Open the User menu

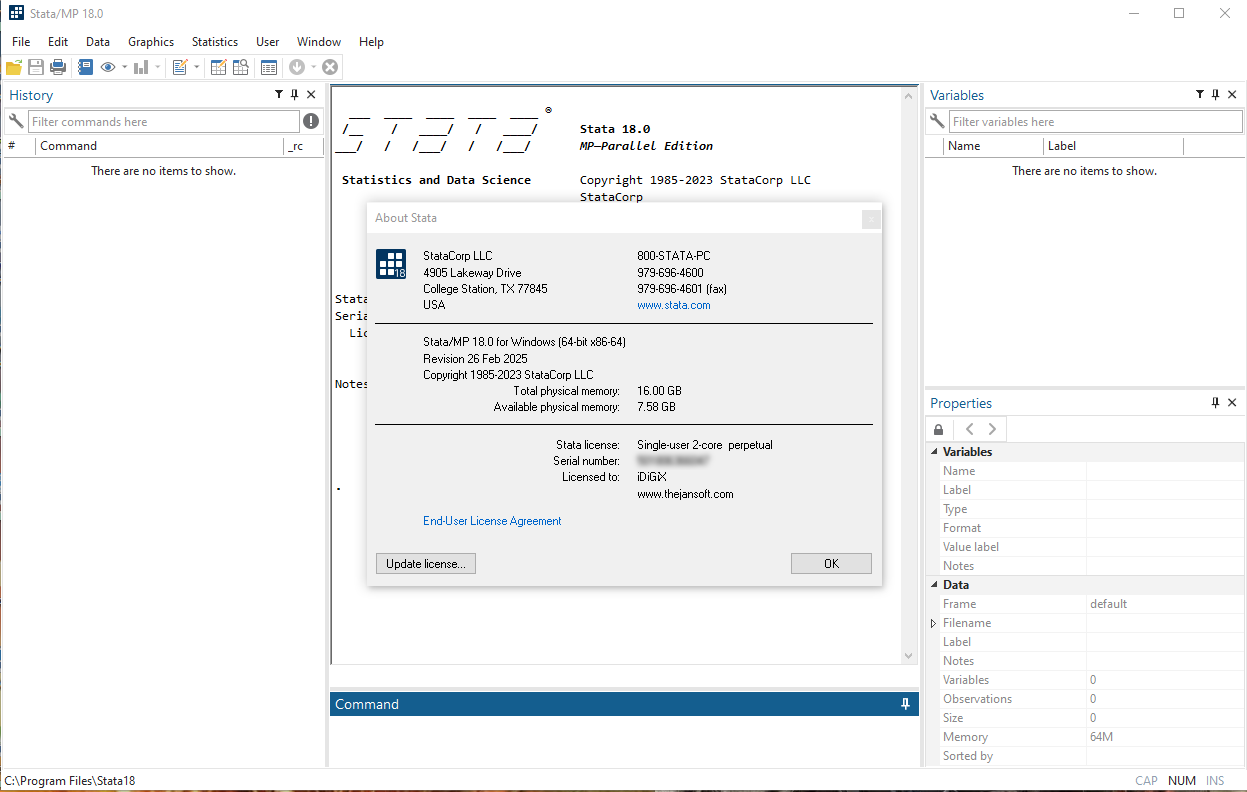(x=267, y=42)
